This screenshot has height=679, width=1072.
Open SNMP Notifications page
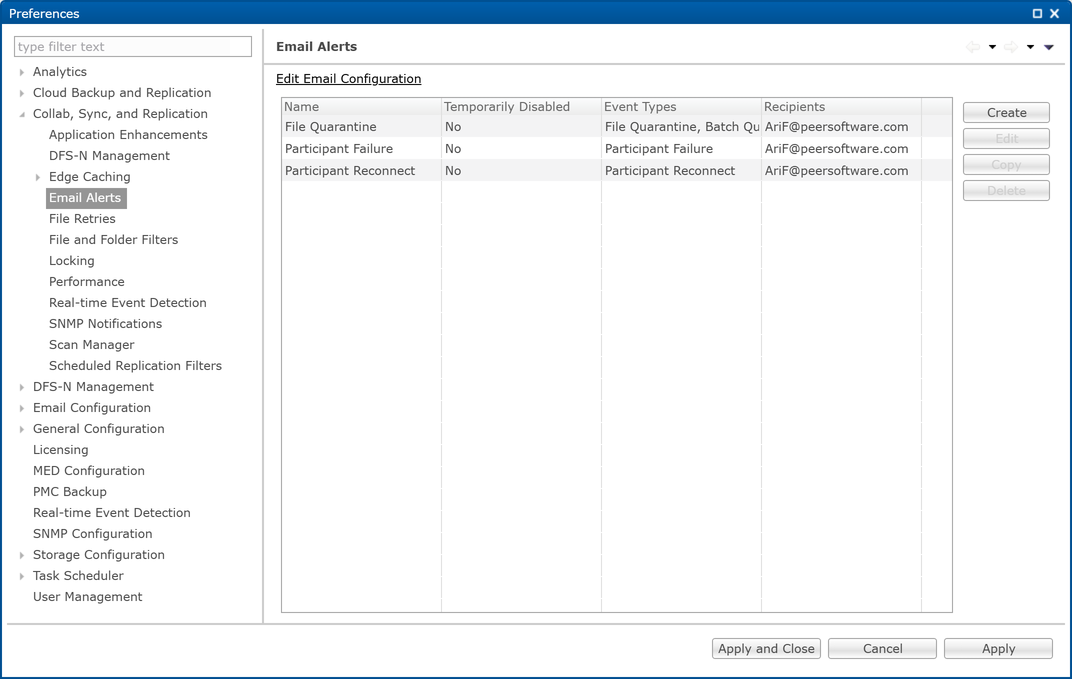point(105,324)
